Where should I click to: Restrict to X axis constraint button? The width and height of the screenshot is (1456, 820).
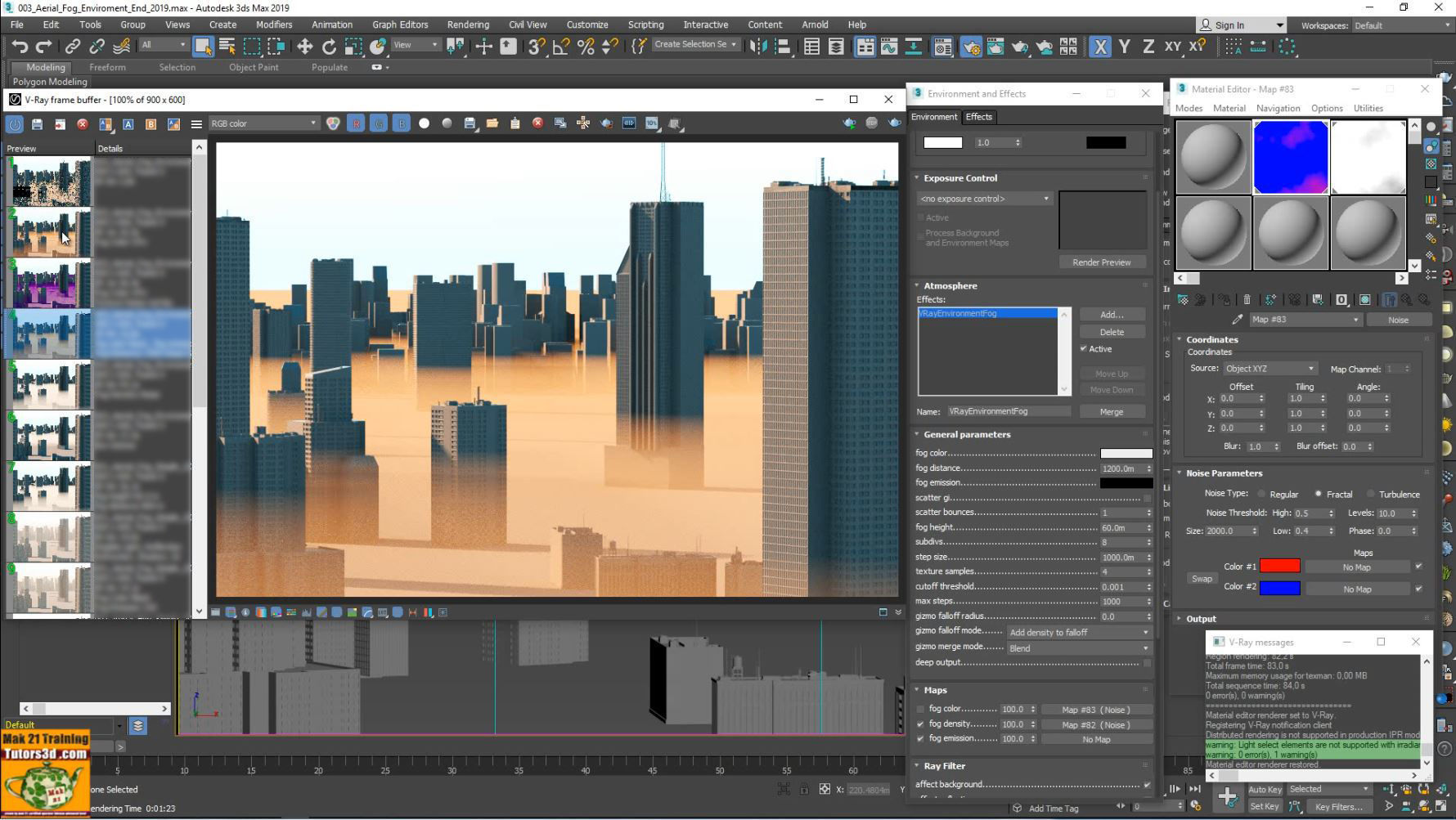click(1100, 47)
